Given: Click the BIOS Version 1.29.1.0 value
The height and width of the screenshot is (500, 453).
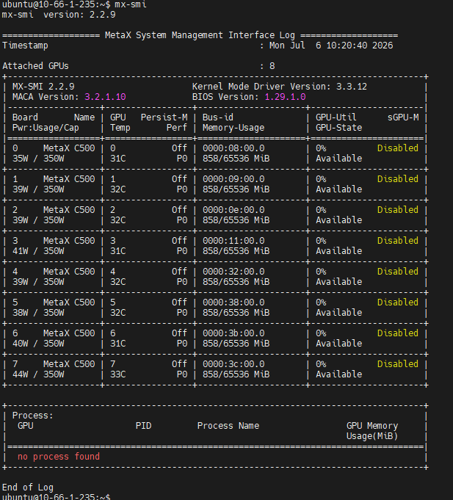Looking at the screenshot, I should 285,97.
